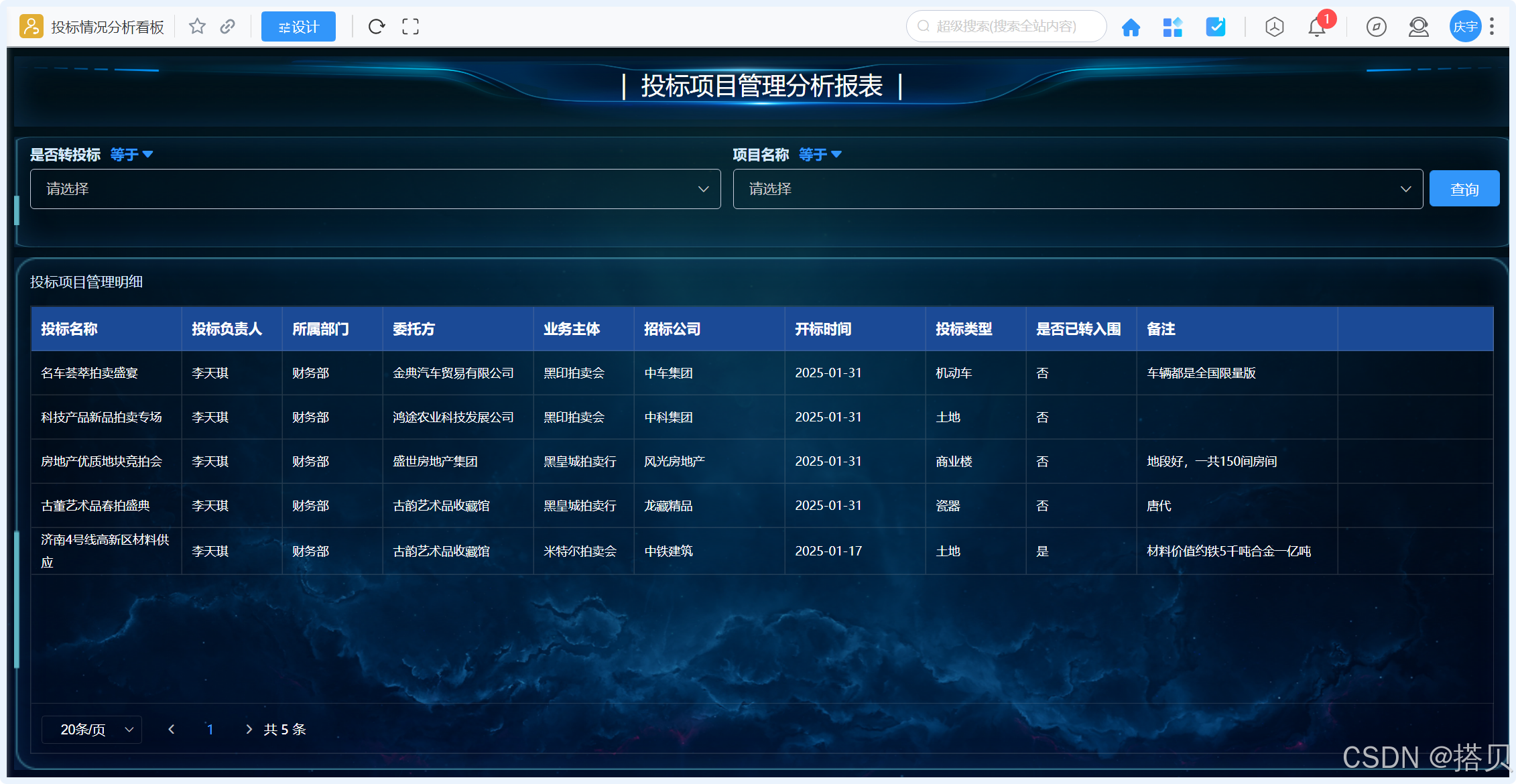Change 是否转投标 operator 等于 dropdown
1516x784 pixels.
click(132, 155)
